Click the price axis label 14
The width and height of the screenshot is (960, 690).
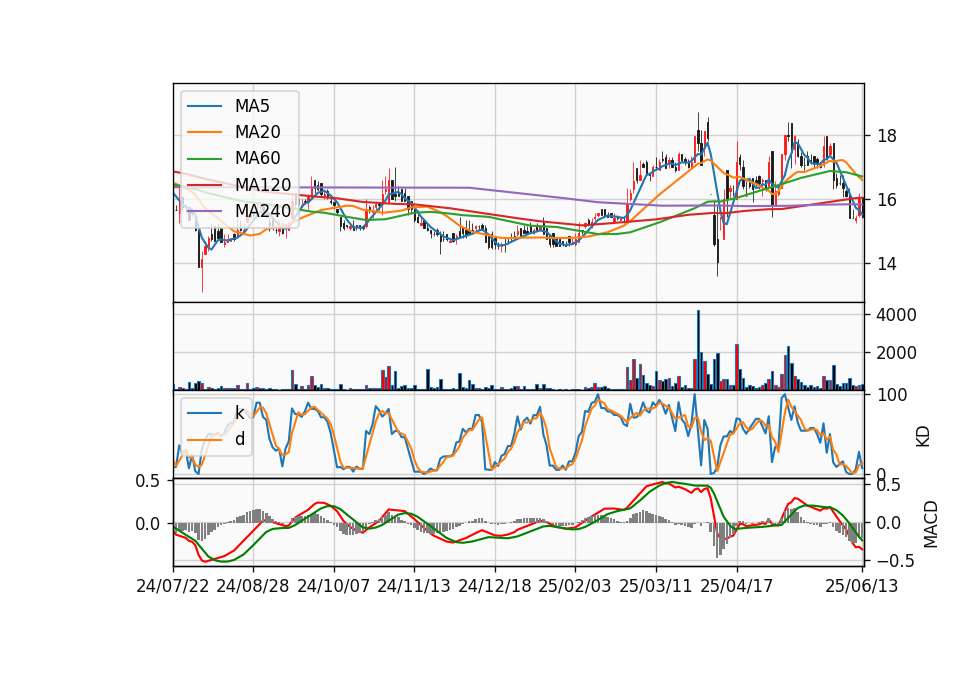pyautogui.click(x=887, y=264)
